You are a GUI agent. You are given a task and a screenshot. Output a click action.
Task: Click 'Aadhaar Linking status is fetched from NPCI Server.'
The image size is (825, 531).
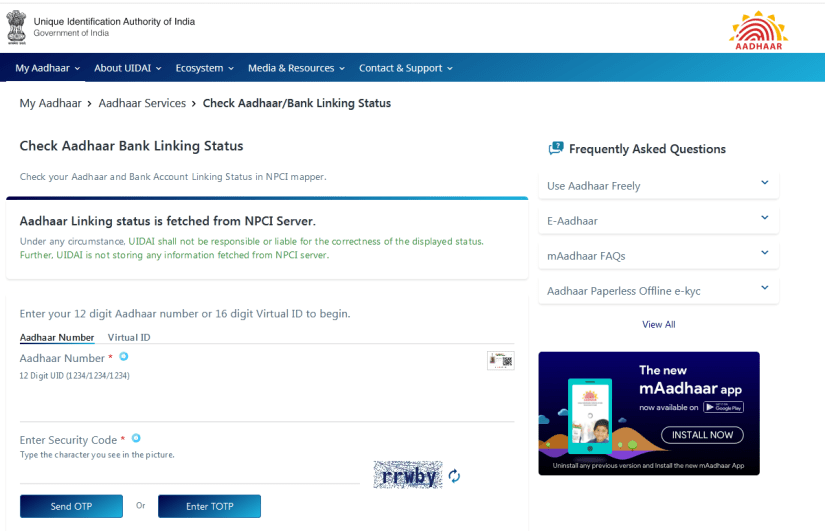click(x=168, y=221)
